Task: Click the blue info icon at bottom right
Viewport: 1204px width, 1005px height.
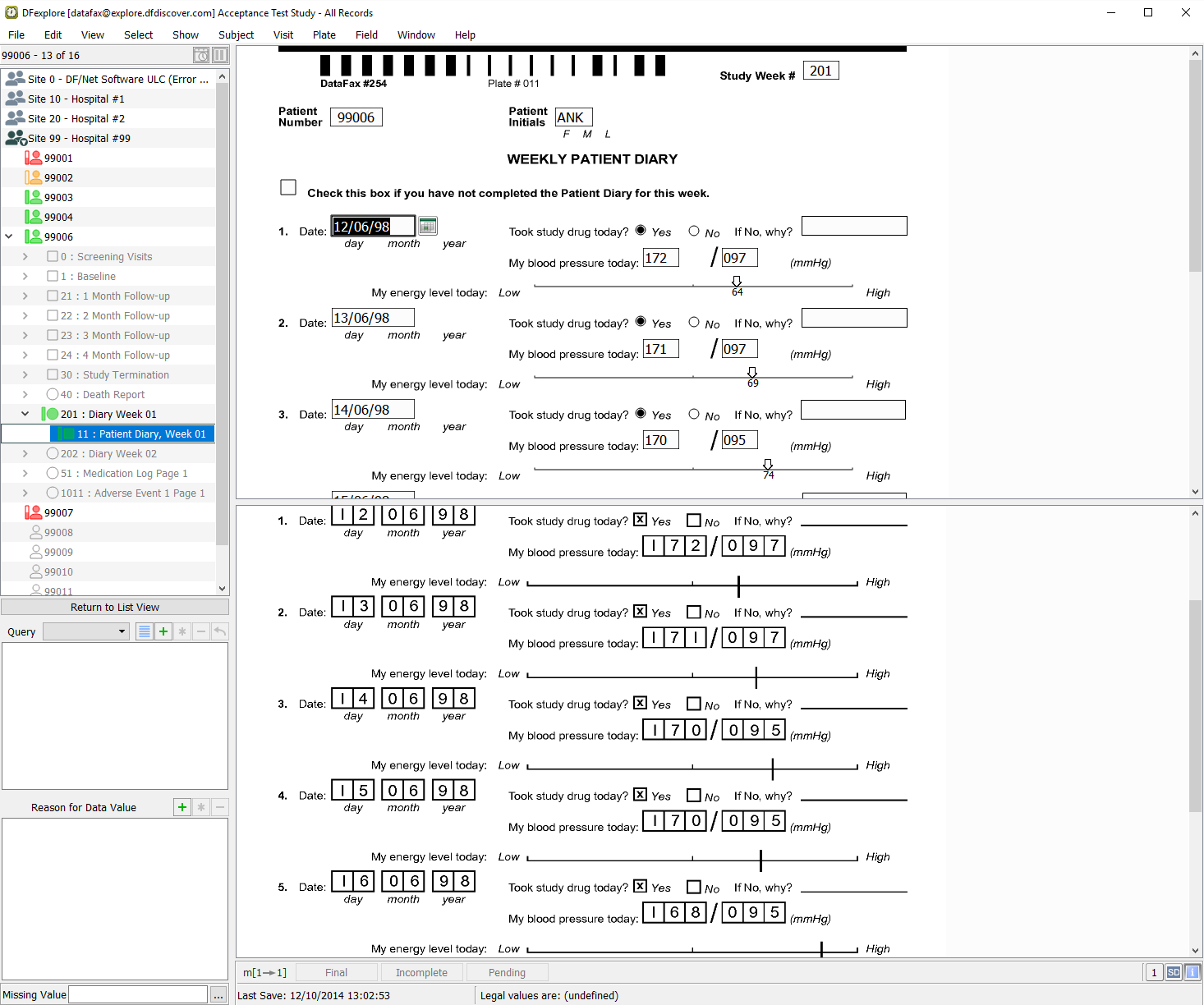Action: coord(1192,972)
